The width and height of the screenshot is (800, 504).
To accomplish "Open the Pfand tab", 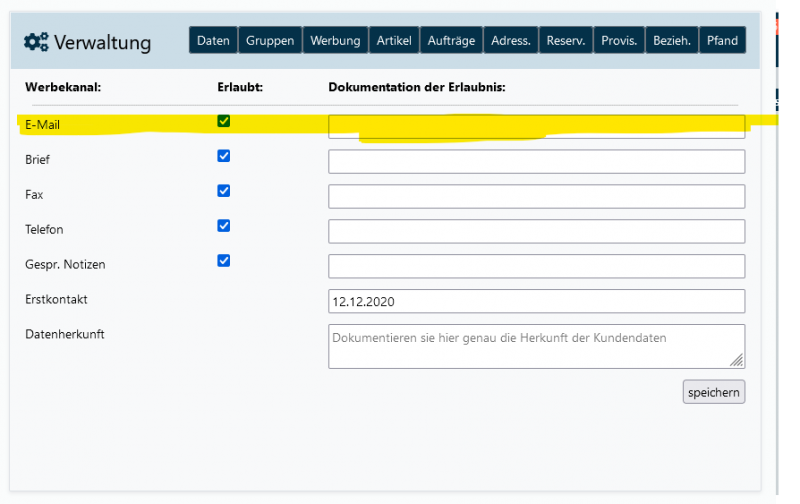I will click(x=722, y=41).
